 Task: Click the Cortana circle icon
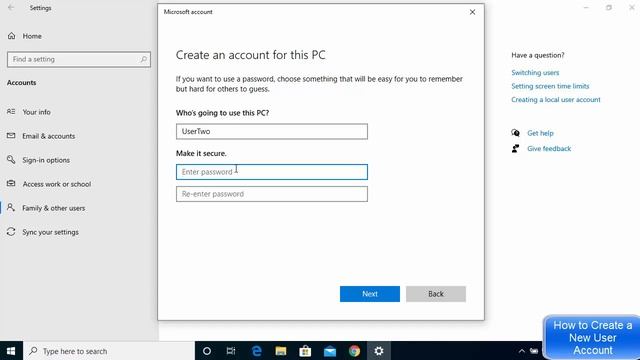point(207,351)
